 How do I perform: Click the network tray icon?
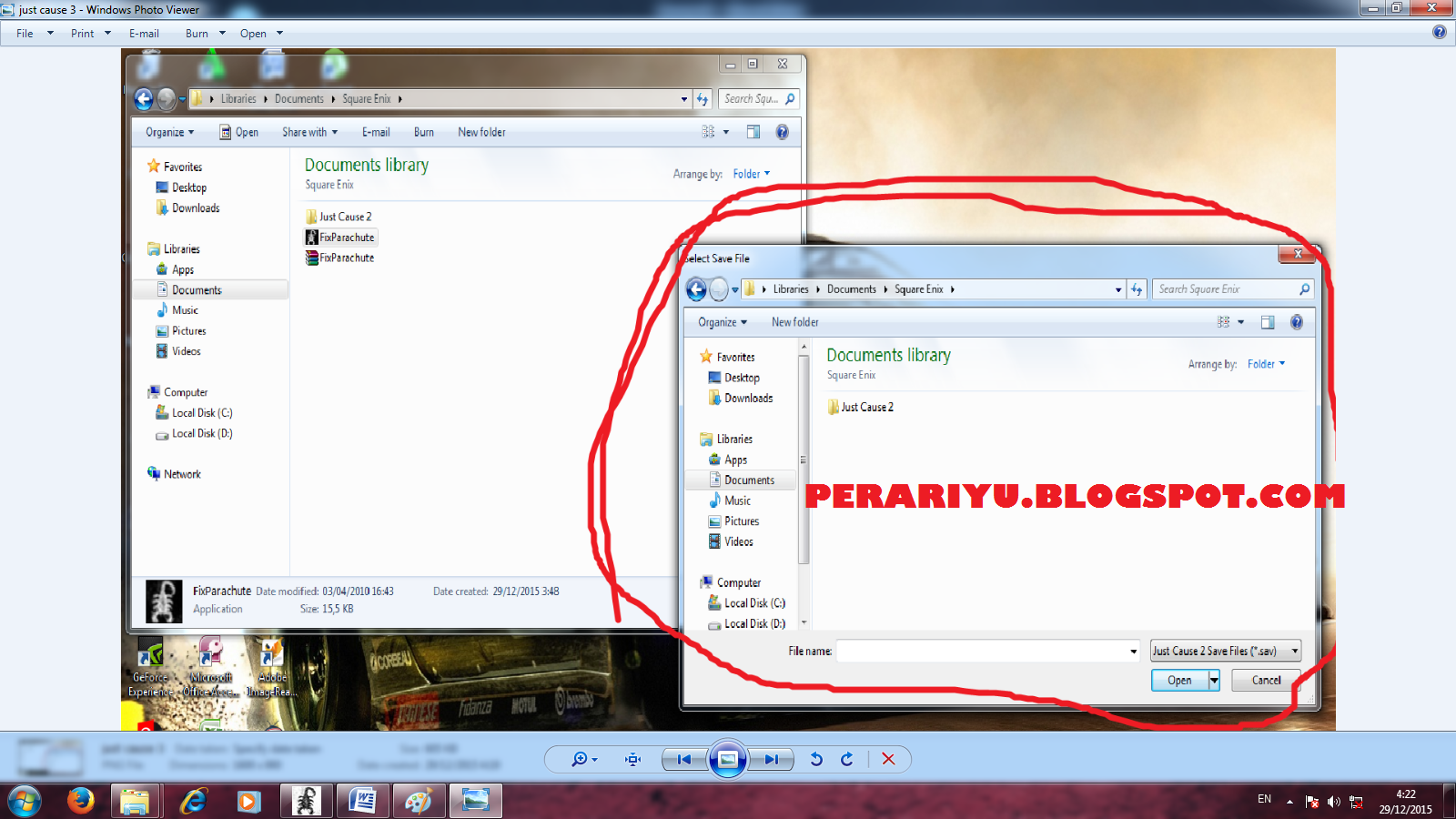[x=1356, y=801]
